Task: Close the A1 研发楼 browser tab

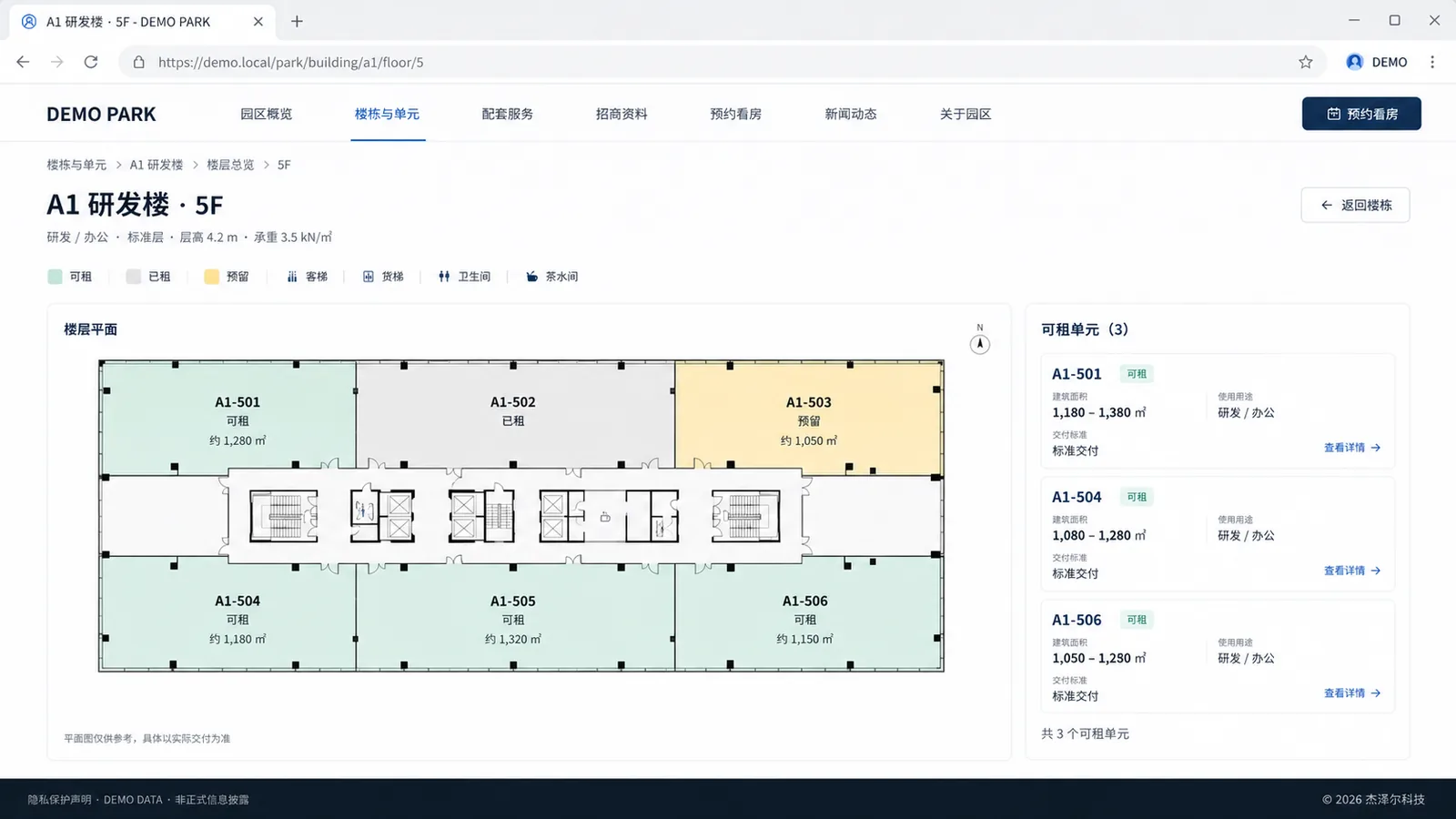Action: click(x=258, y=21)
